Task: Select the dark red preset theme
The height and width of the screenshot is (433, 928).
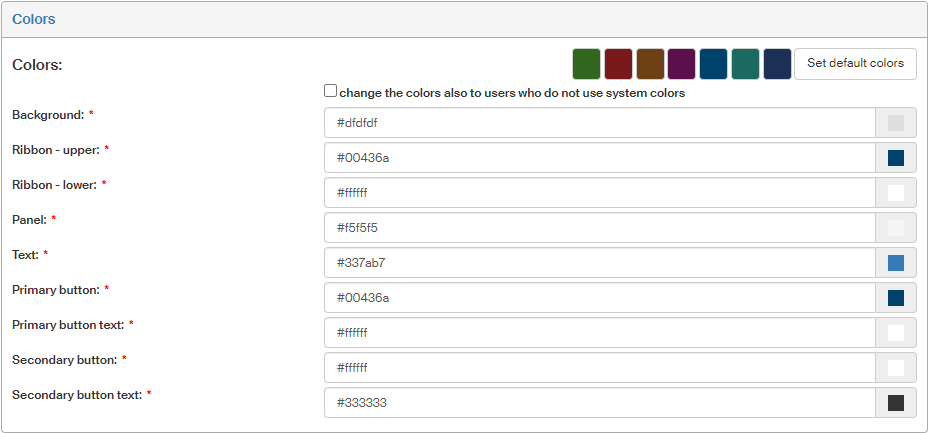Action: click(618, 64)
